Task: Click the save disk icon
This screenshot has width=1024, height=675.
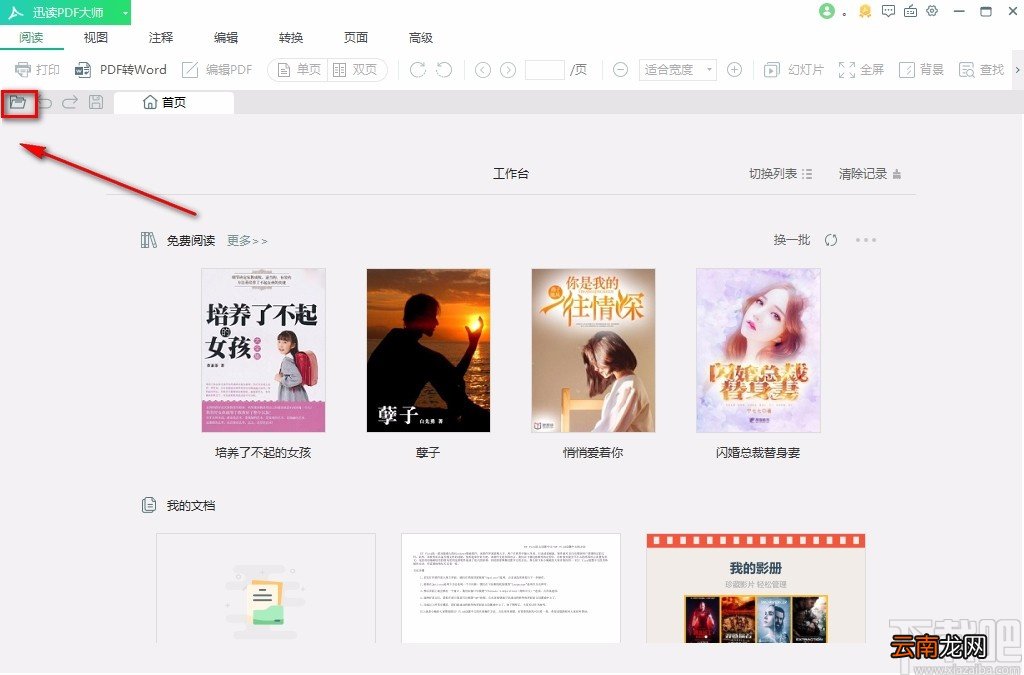Action: click(96, 102)
